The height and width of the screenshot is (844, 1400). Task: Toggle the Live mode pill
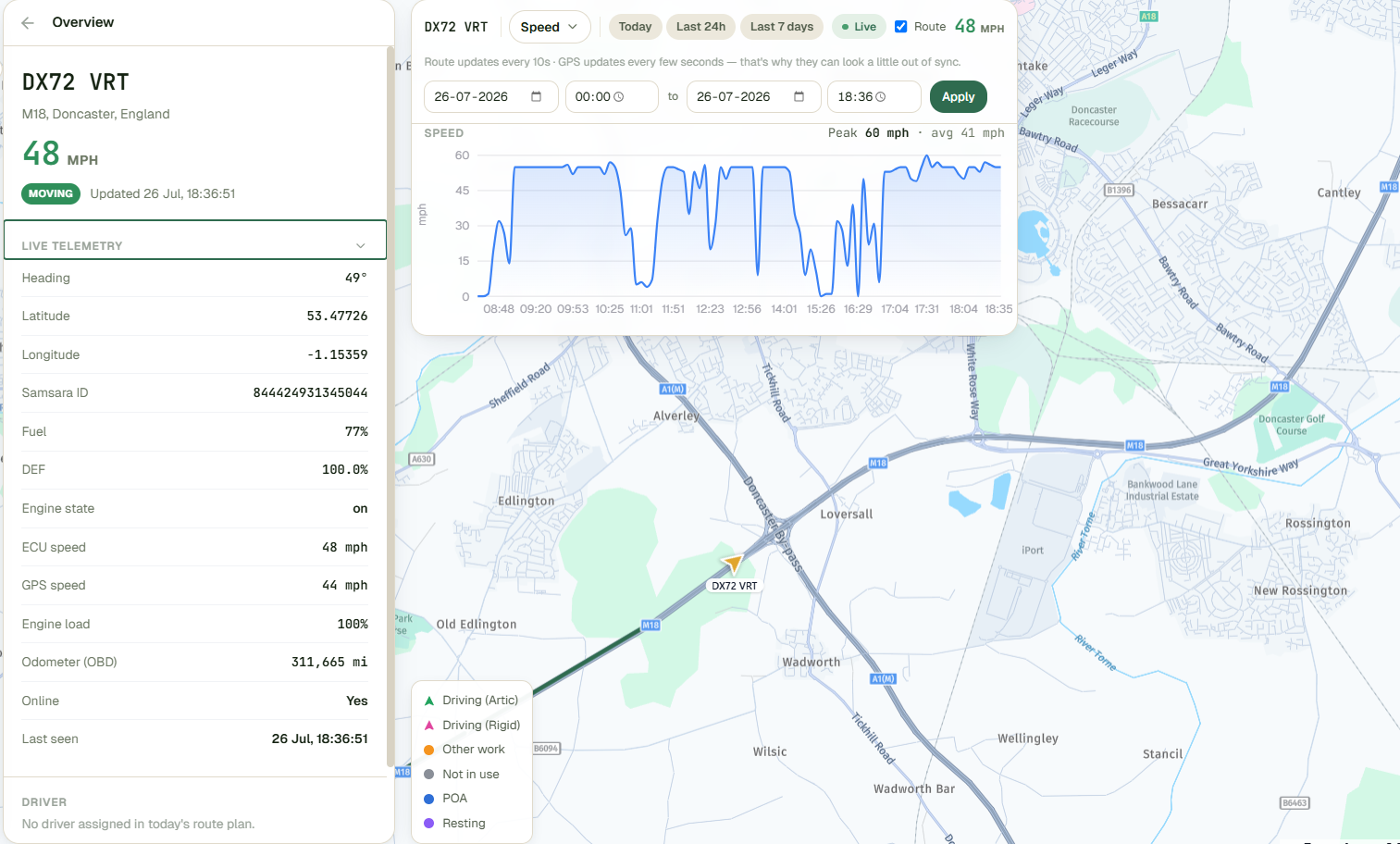point(859,27)
